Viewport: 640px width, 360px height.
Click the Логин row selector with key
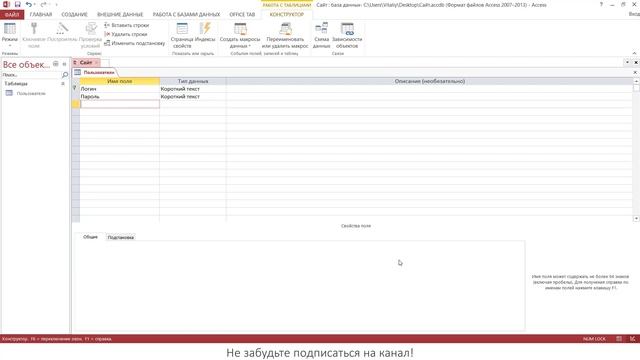[x=76, y=89]
